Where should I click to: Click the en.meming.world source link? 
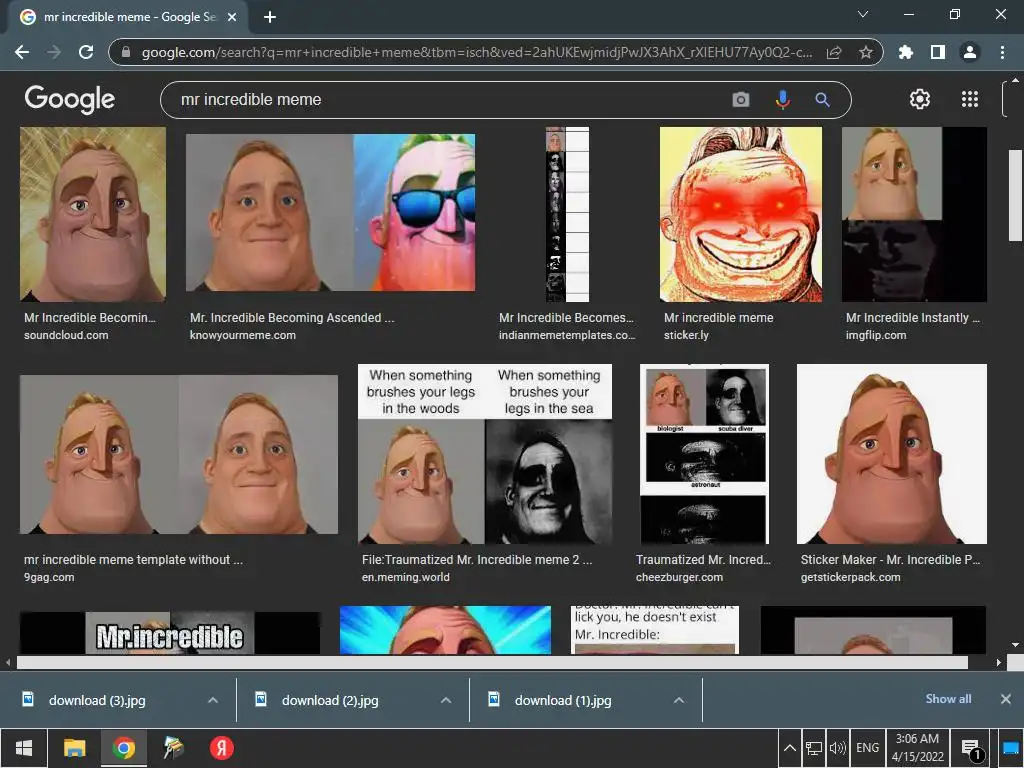pos(406,577)
